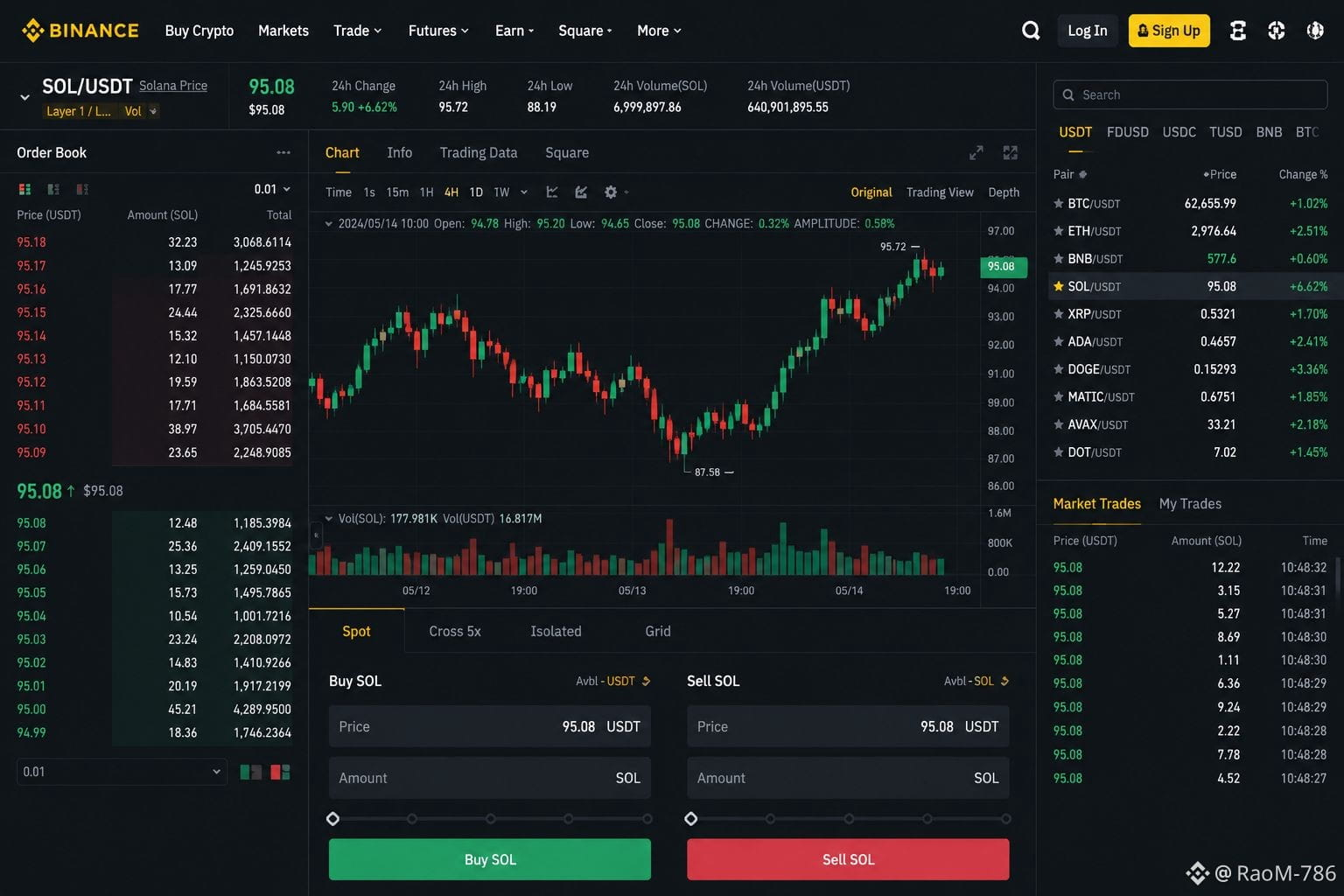This screenshot has width=1344, height=896.
Task: Click the star beside BTC/USDT pair
Action: [1059, 203]
